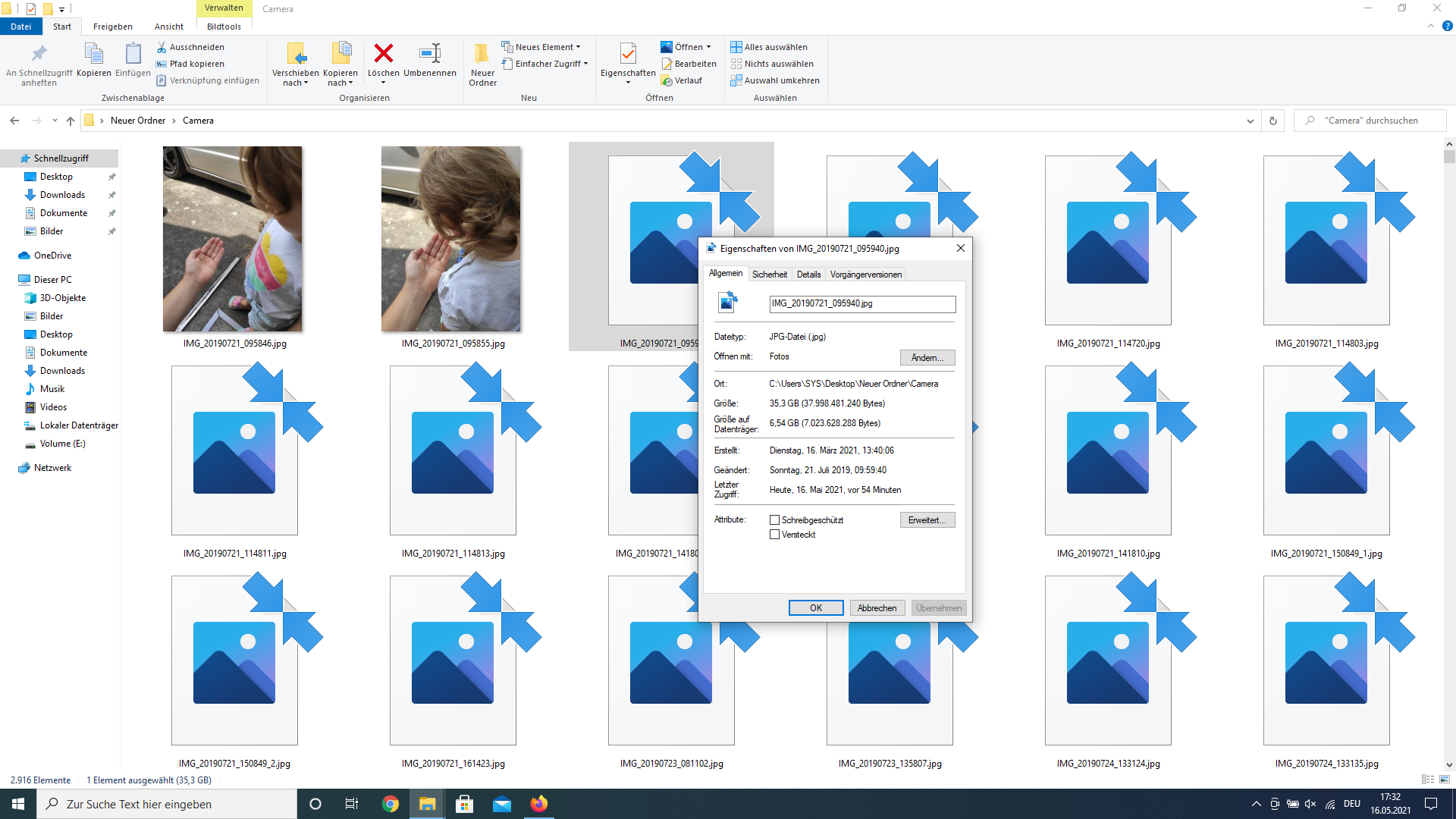Image resolution: width=1456 pixels, height=819 pixels.
Task: Open Netzwerk in the navigation pane
Action: 52,468
